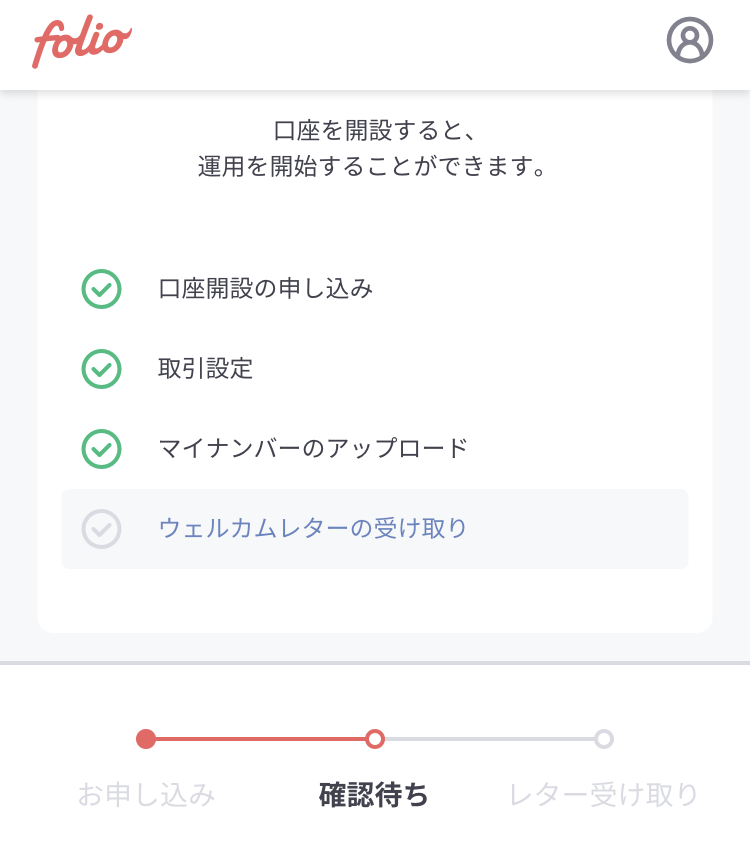Screen dimensions: 750x849
Task: Click the grey remaining progress bar segment
Action: [489, 739]
